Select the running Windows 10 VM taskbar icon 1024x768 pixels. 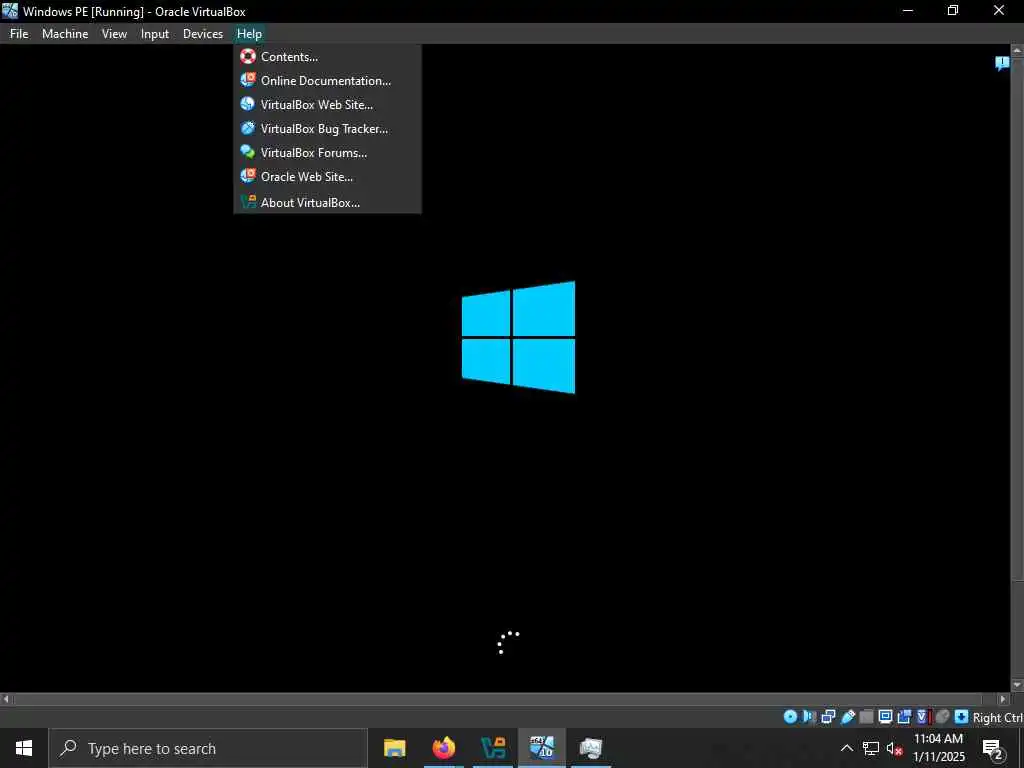pos(542,748)
